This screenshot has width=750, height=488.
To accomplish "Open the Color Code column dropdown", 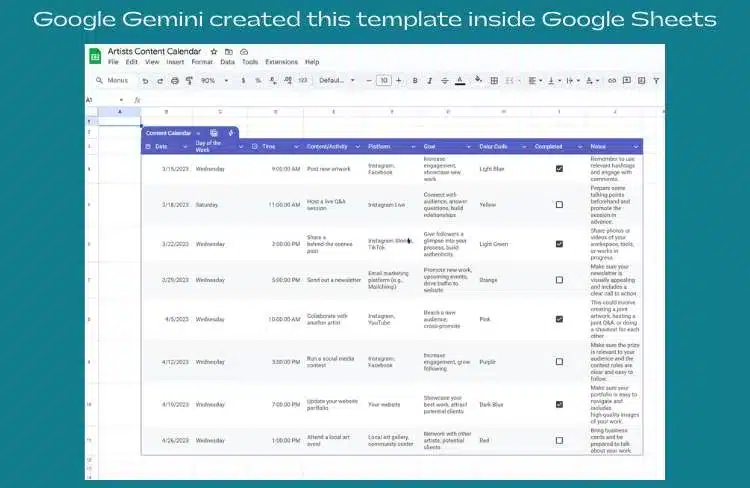I will click(524, 146).
